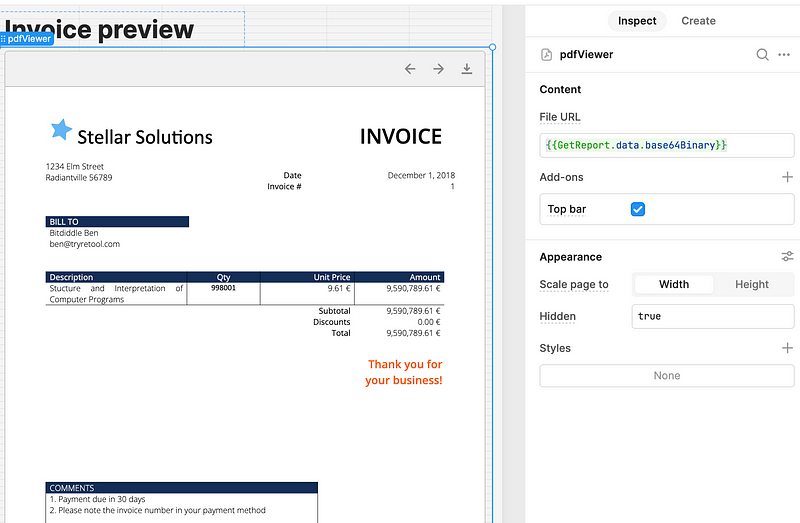Click the 998001 quantity cell
This screenshot has width=800, height=523.
(223, 288)
